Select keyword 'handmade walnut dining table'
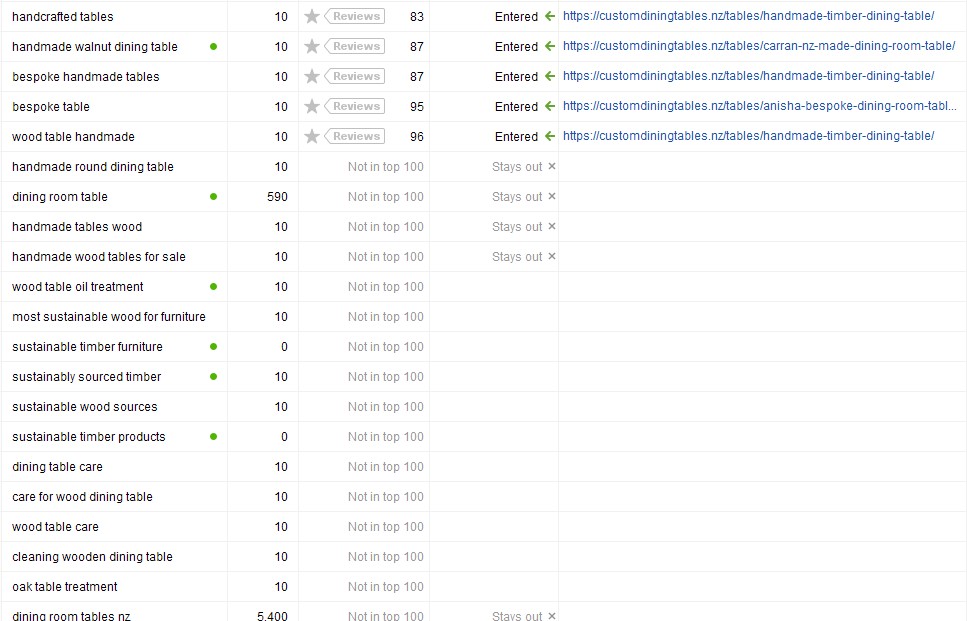This screenshot has width=967, height=621. coord(95,47)
